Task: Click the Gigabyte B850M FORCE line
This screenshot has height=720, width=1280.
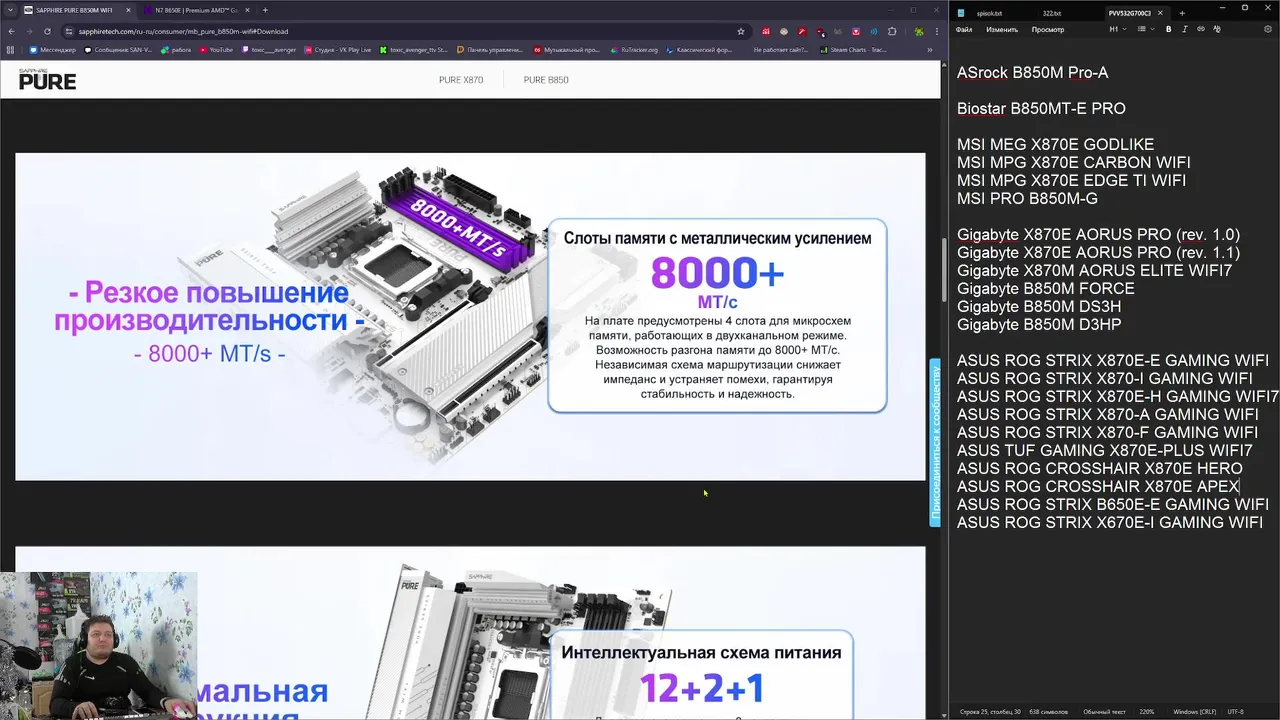Action: coord(1045,289)
